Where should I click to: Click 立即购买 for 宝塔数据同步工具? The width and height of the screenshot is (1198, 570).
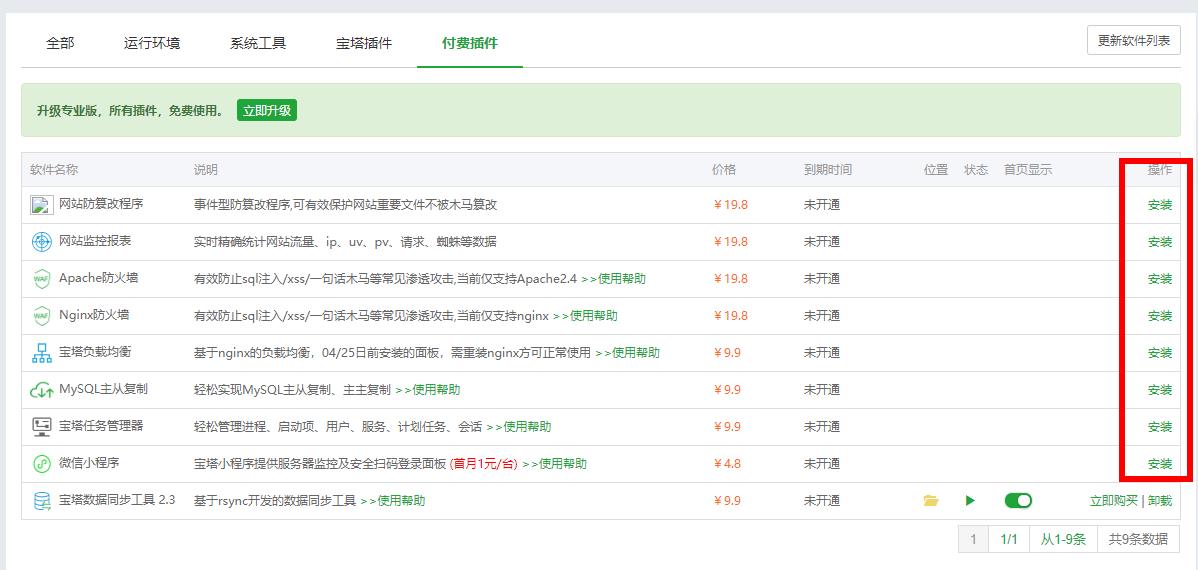tap(1114, 500)
